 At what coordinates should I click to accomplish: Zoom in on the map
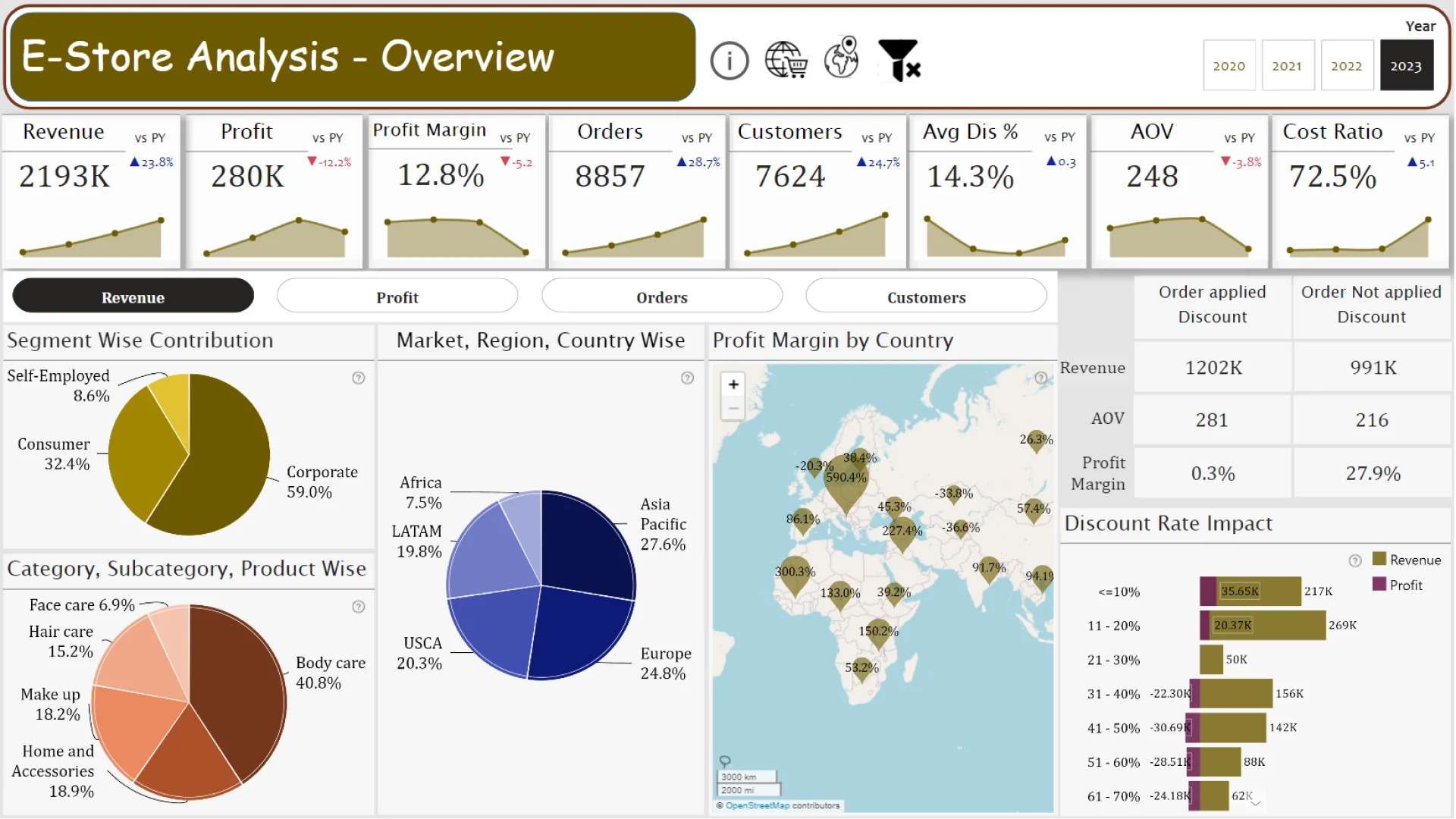pyautogui.click(x=733, y=384)
